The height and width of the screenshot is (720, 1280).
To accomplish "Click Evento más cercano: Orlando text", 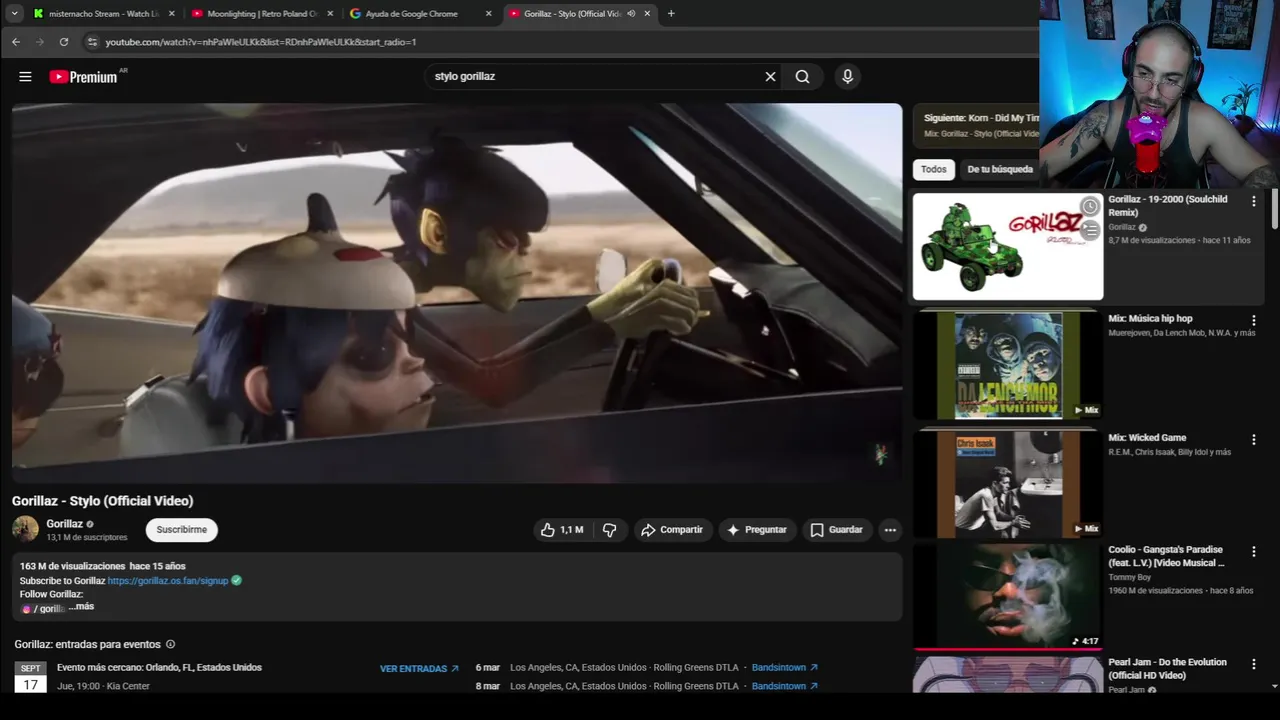I will 159,668.
